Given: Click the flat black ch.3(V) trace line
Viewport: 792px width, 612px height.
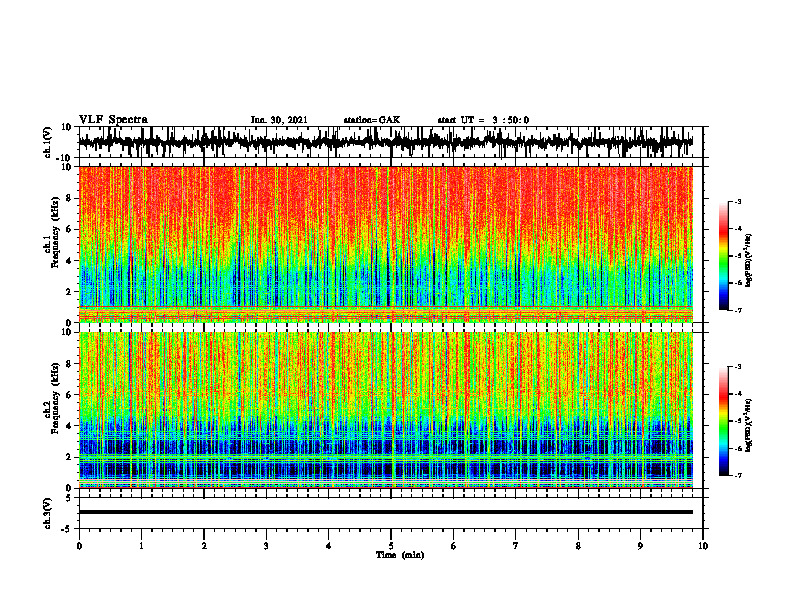Looking at the screenshot, I should [386, 512].
